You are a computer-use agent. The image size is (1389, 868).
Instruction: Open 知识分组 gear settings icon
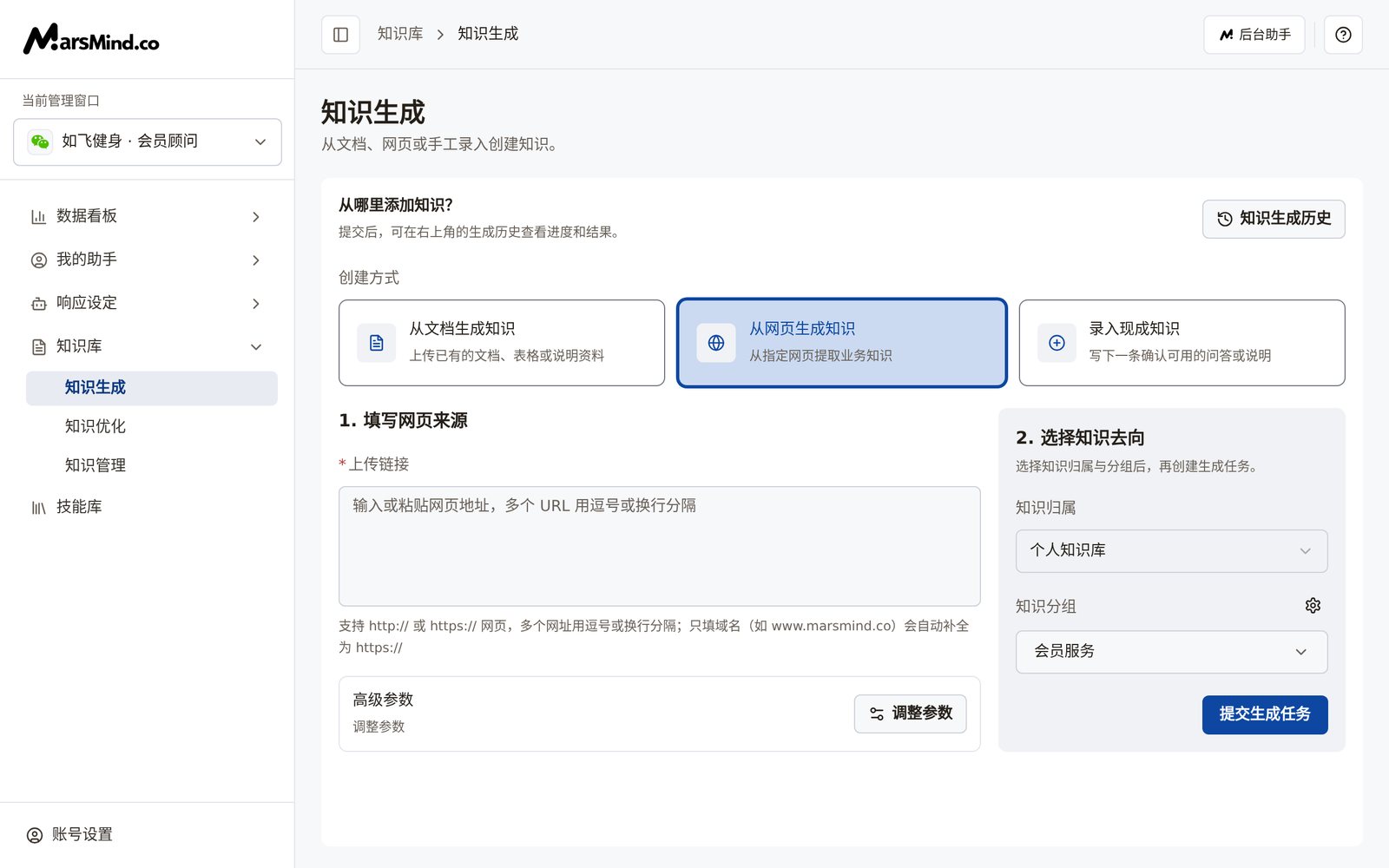pyautogui.click(x=1313, y=606)
